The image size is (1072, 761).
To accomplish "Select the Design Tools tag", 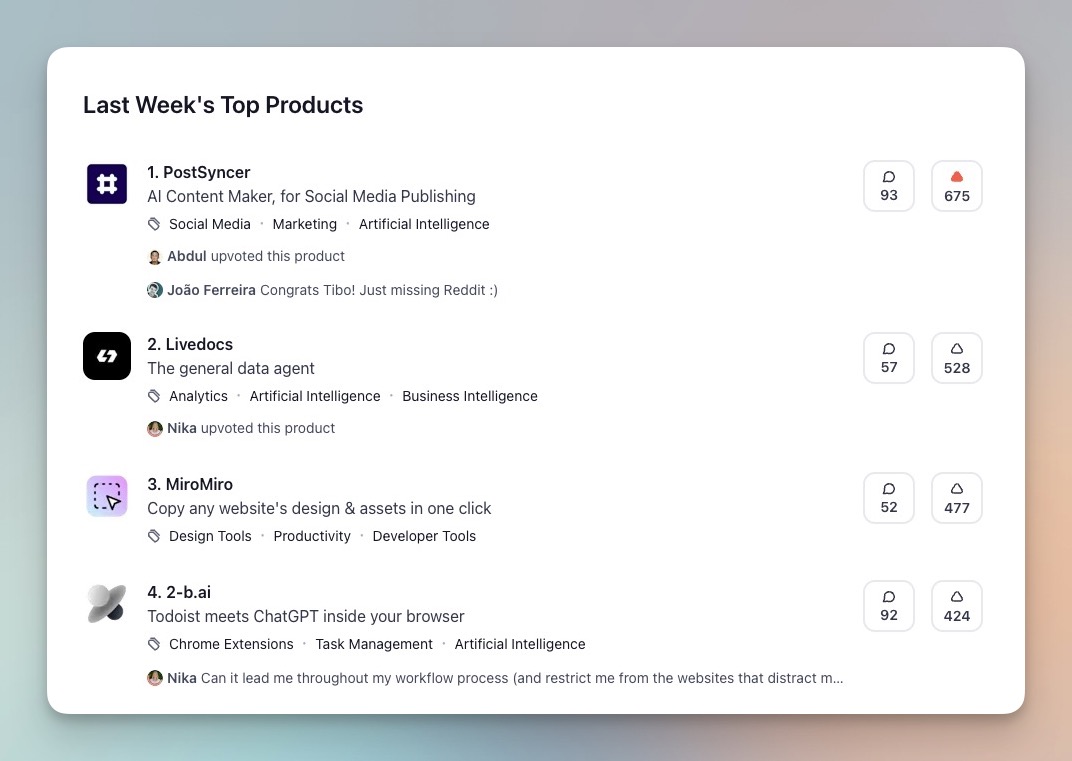I will pos(210,536).
